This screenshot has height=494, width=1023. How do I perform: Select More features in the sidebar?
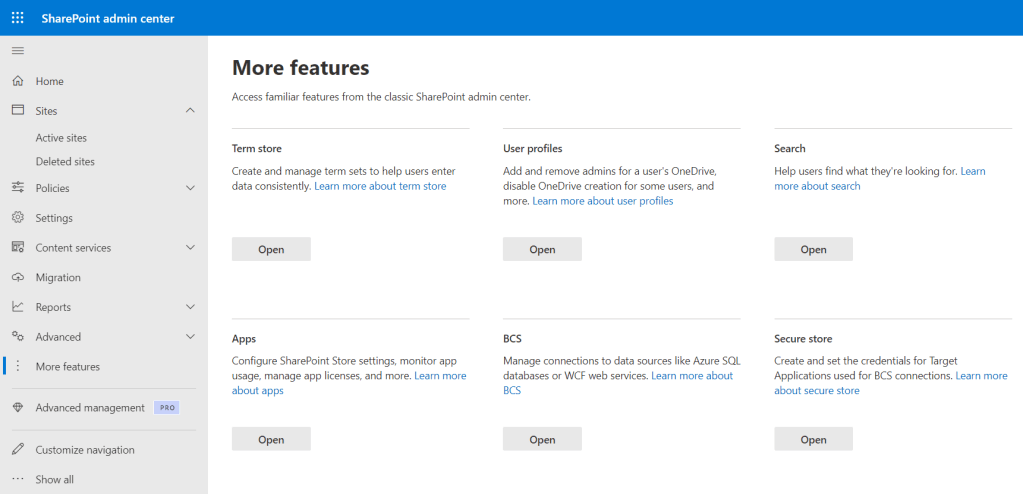coord(67,367)
